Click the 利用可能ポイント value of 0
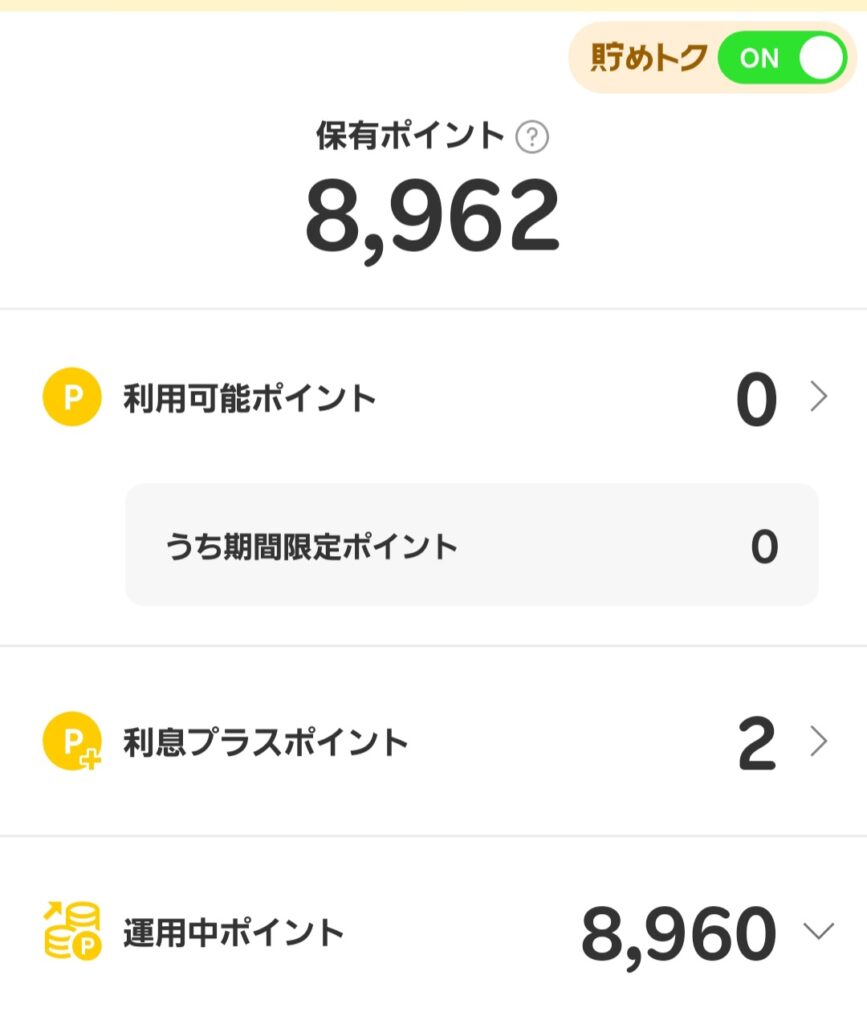Viewport: 867px width, 1024px height. [x=756, y=400]
